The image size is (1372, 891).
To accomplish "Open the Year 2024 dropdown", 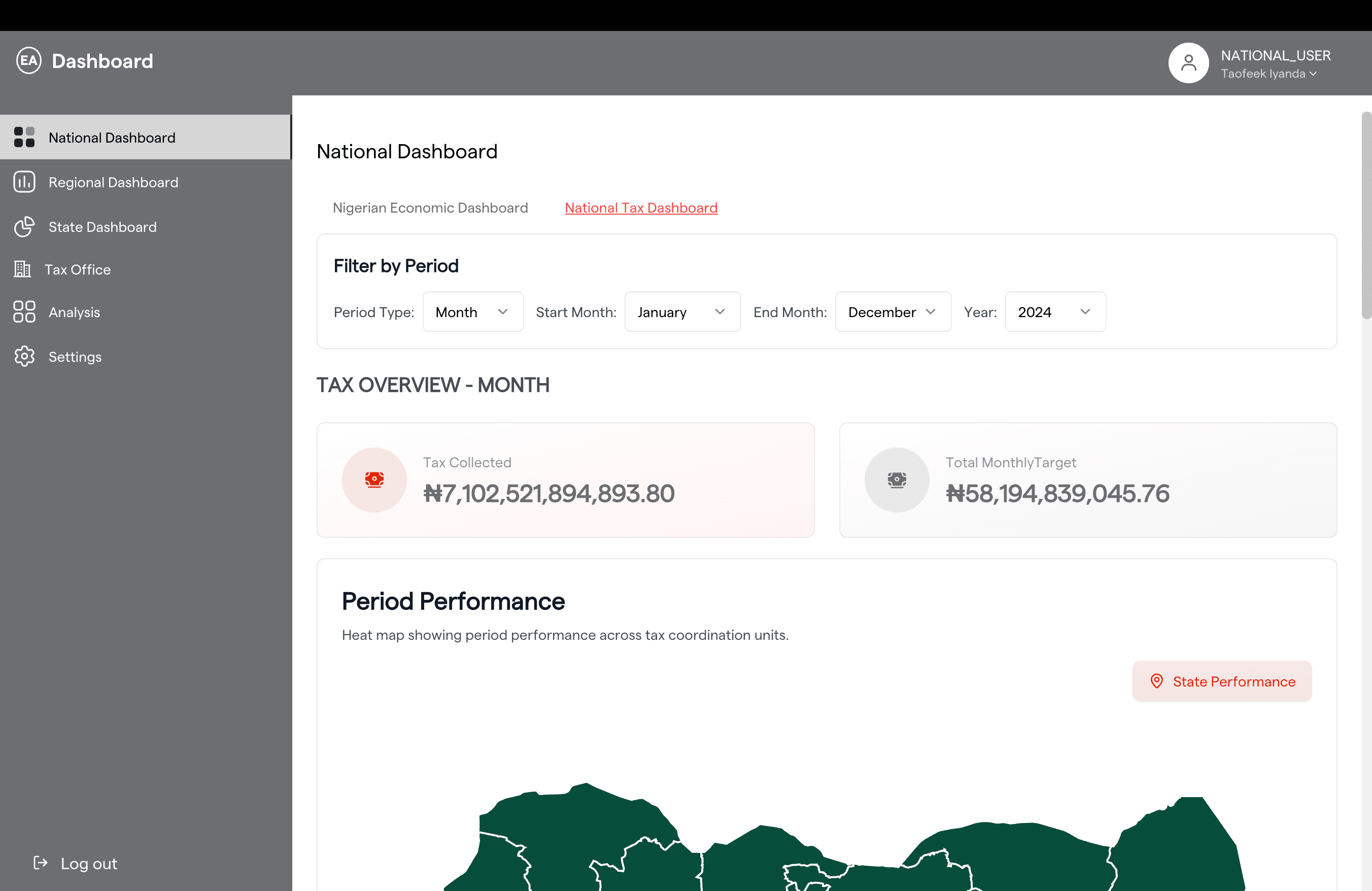I will click(1055, 312).
